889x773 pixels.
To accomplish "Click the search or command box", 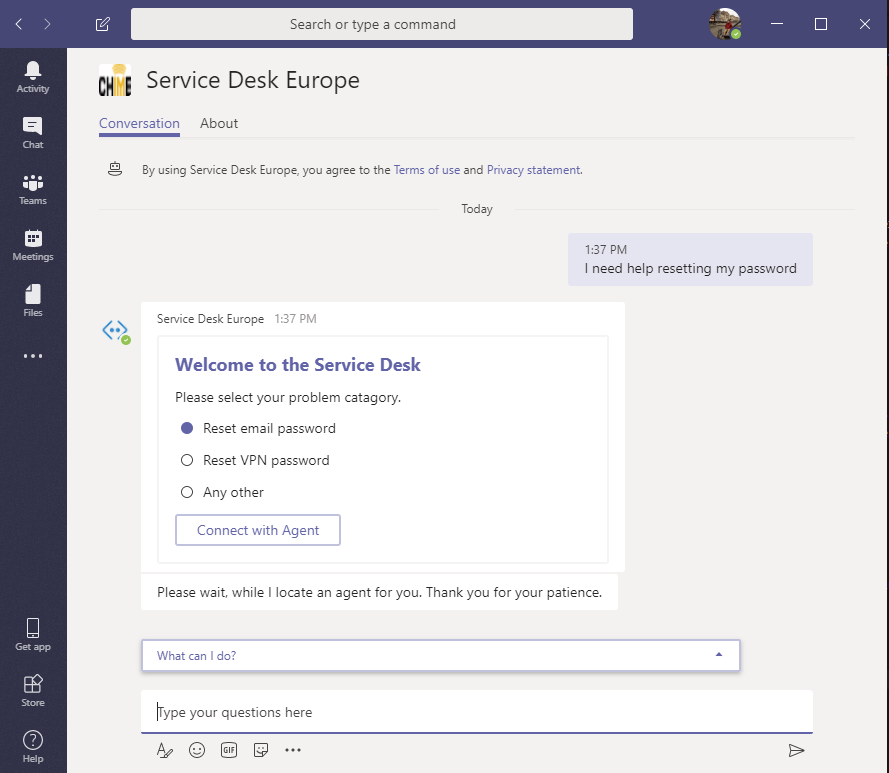I will 382,24.
